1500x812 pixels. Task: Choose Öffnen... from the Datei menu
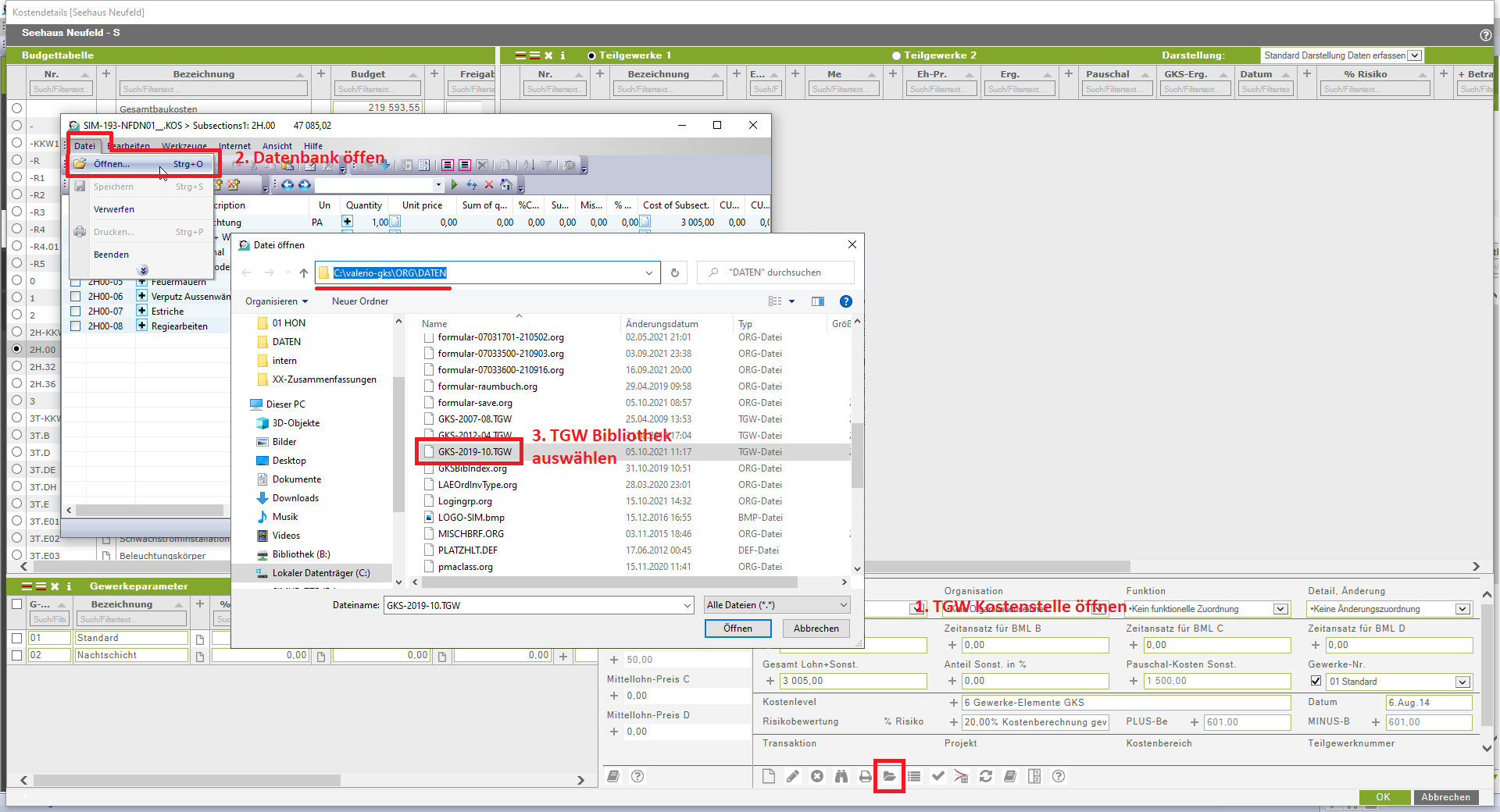tap(112, 164)
